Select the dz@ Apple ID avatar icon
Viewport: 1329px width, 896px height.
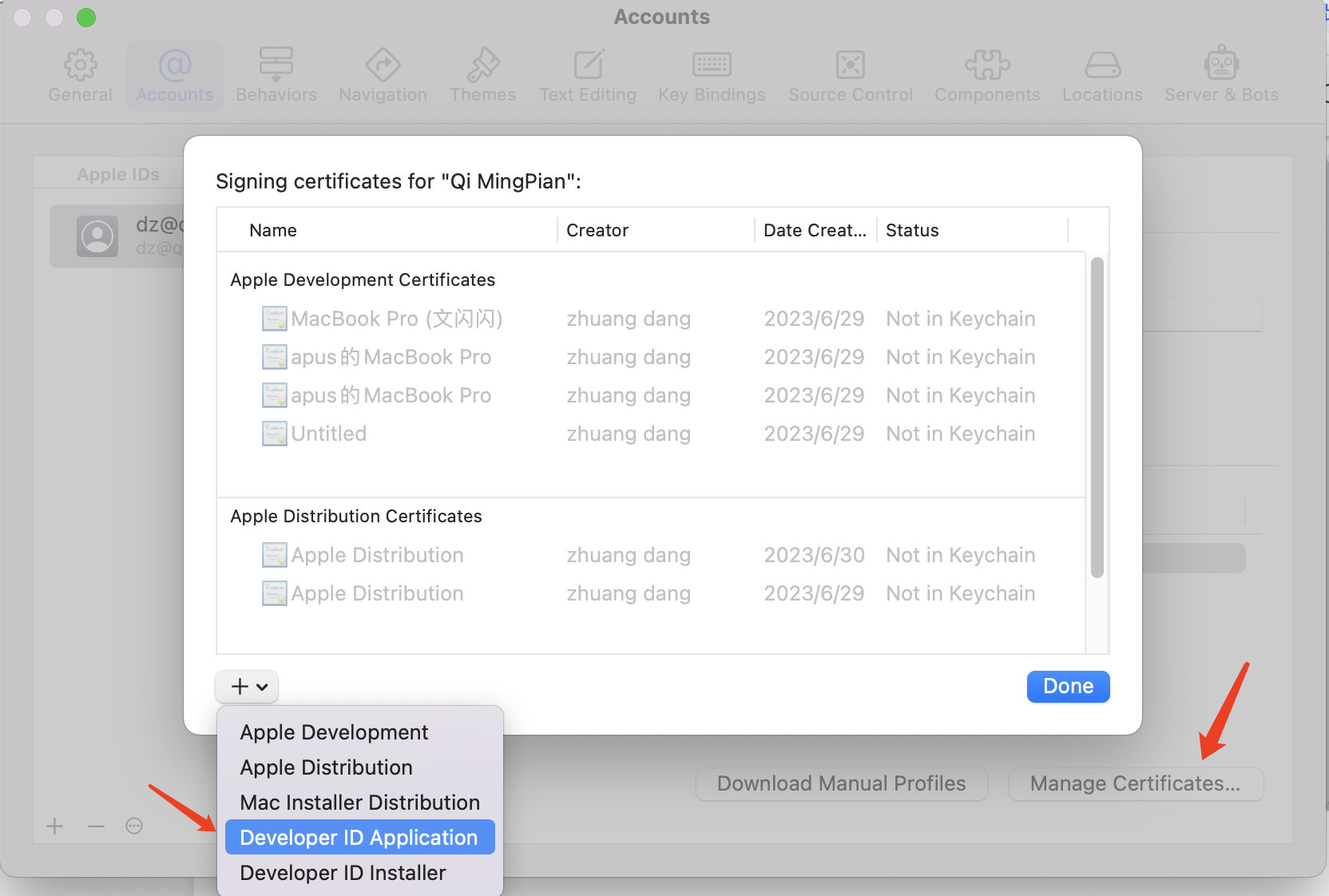[97, 236]
